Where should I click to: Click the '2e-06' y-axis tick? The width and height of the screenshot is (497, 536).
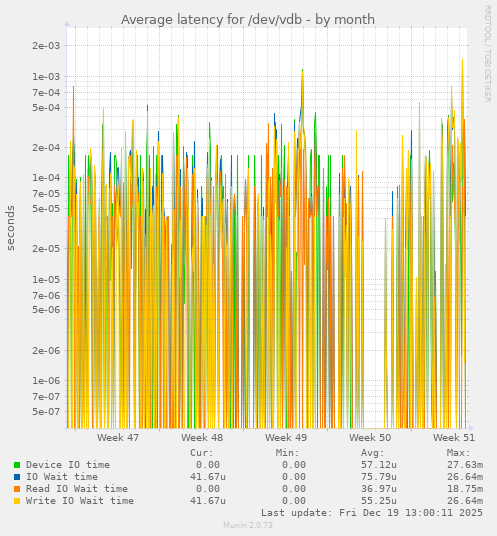coord(46,351)
